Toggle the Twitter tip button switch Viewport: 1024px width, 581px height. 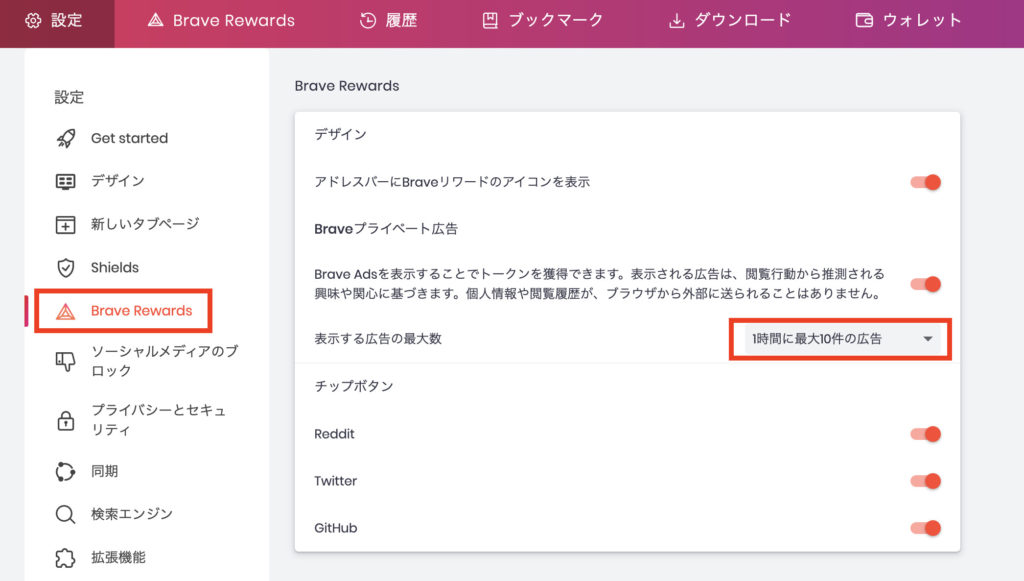[x=925, y=481]
